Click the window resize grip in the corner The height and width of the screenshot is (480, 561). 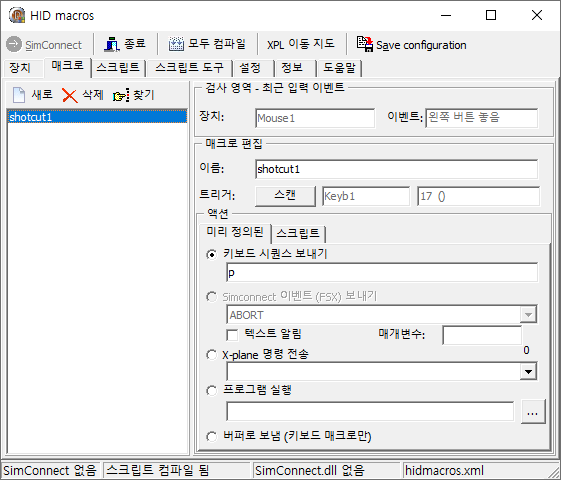coord(553,472)
